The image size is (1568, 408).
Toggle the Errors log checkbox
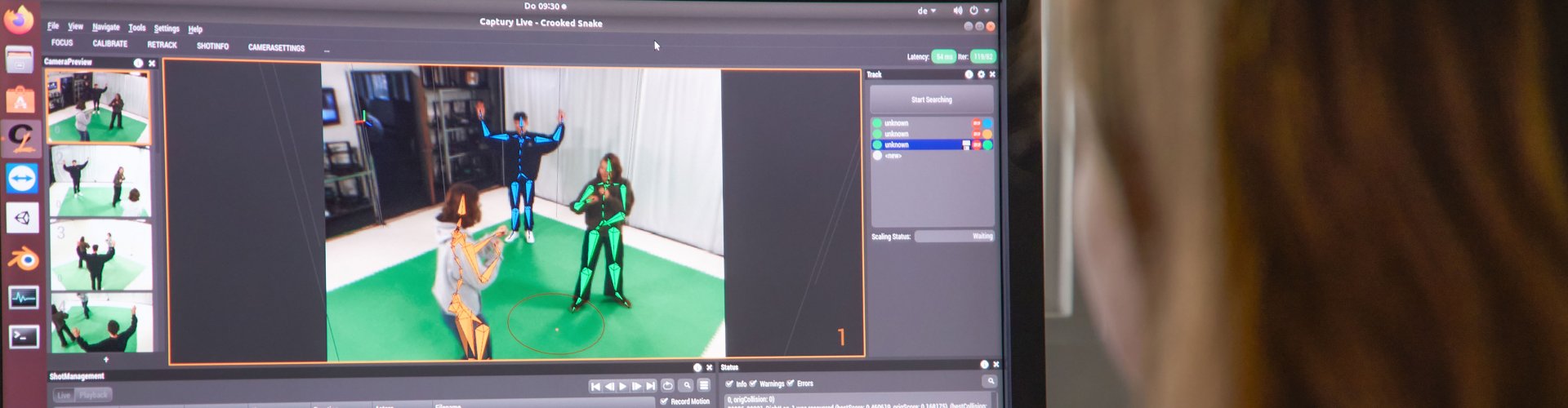click(x=791, y=384)
